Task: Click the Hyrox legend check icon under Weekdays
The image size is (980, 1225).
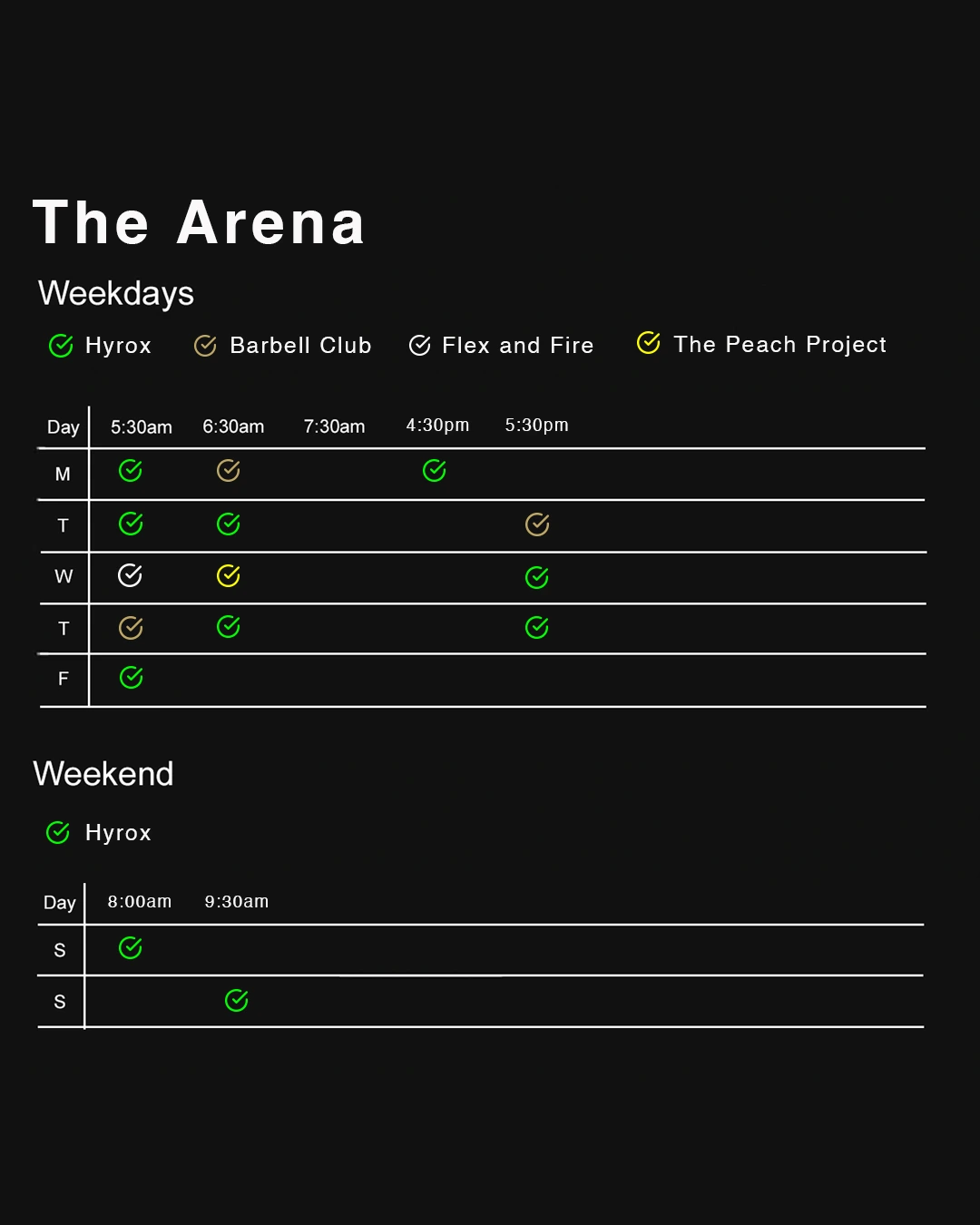Action: click(x=61, y=346)
